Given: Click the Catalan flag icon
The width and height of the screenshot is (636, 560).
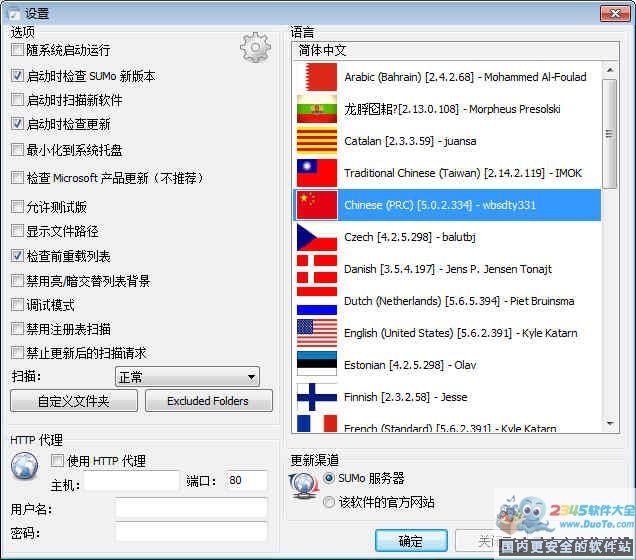Looking at the screenshot, I should 317,141.
